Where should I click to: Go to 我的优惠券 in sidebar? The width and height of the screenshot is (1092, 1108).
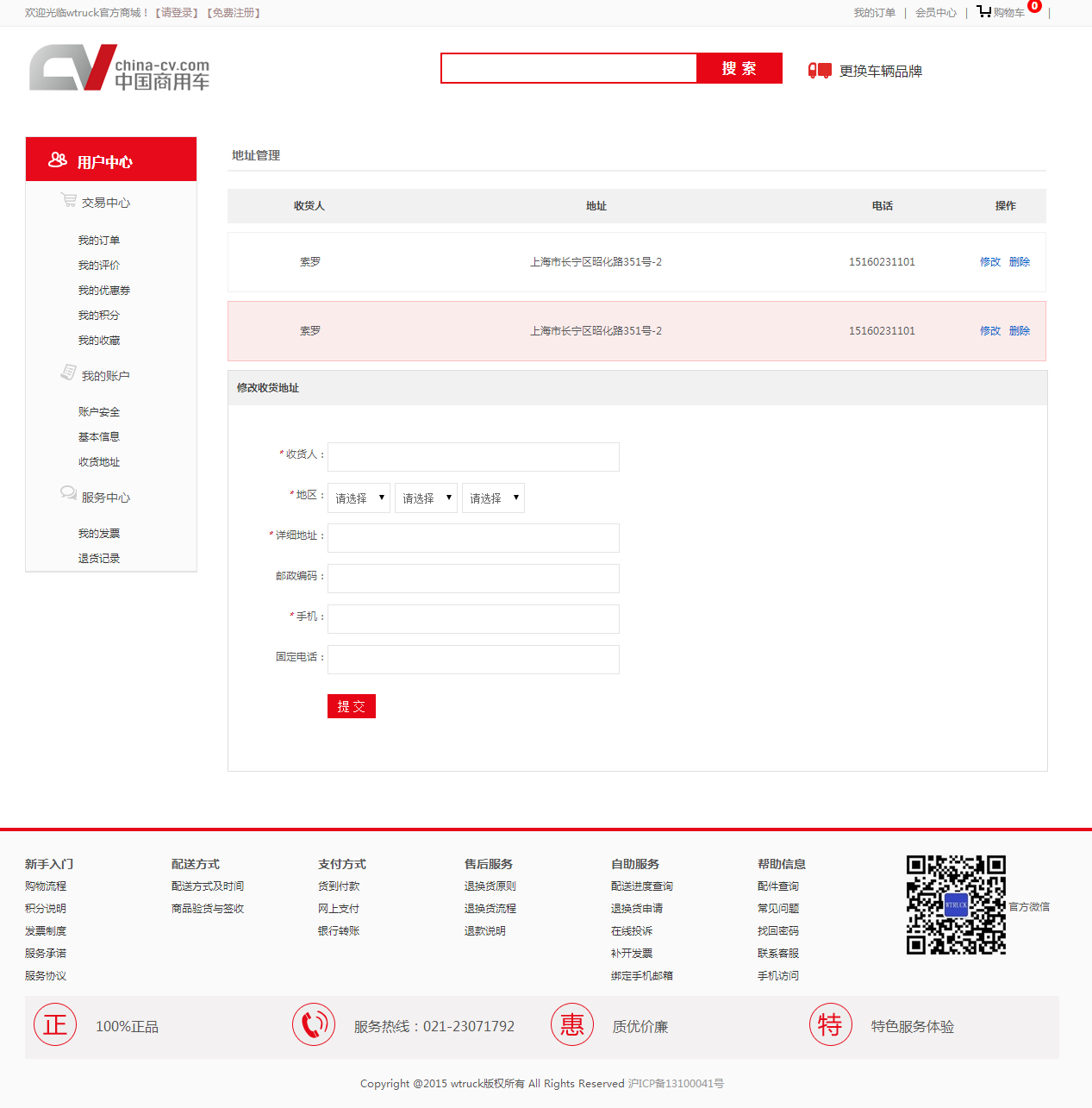click(104, 291)
